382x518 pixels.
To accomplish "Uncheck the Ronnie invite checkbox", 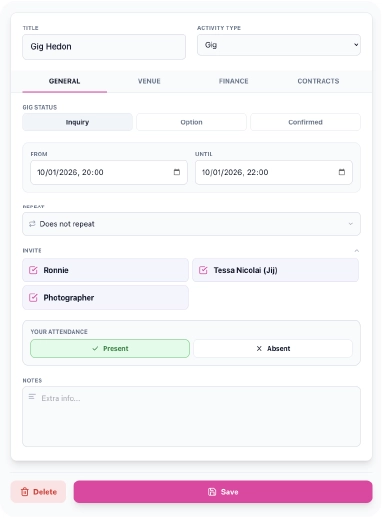I will (33, 270).
